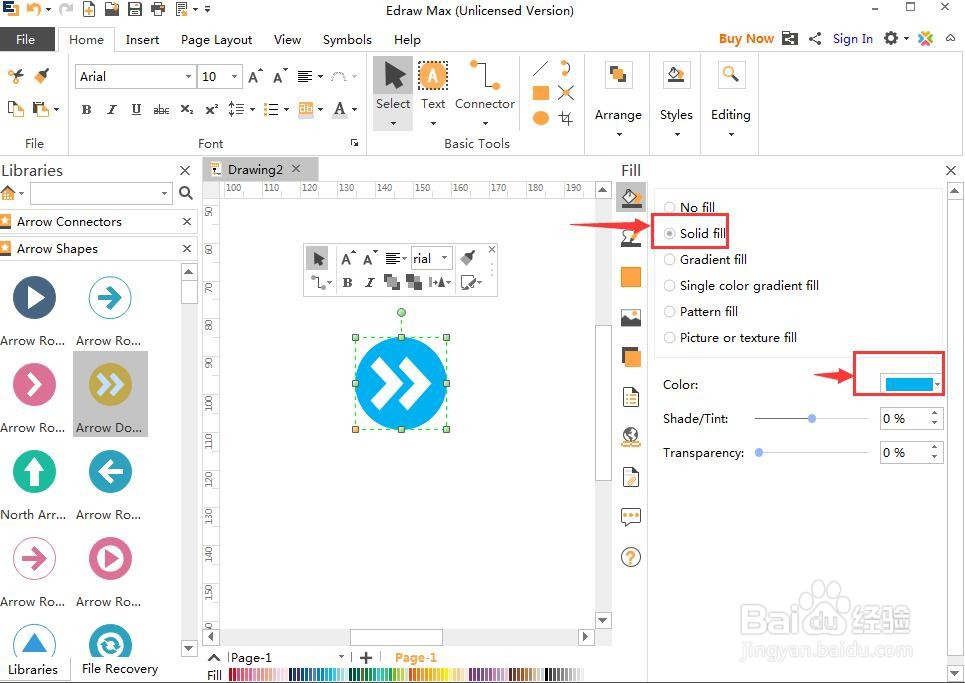
Task: Add a new page with the plus button
Action: pos(366,657)
